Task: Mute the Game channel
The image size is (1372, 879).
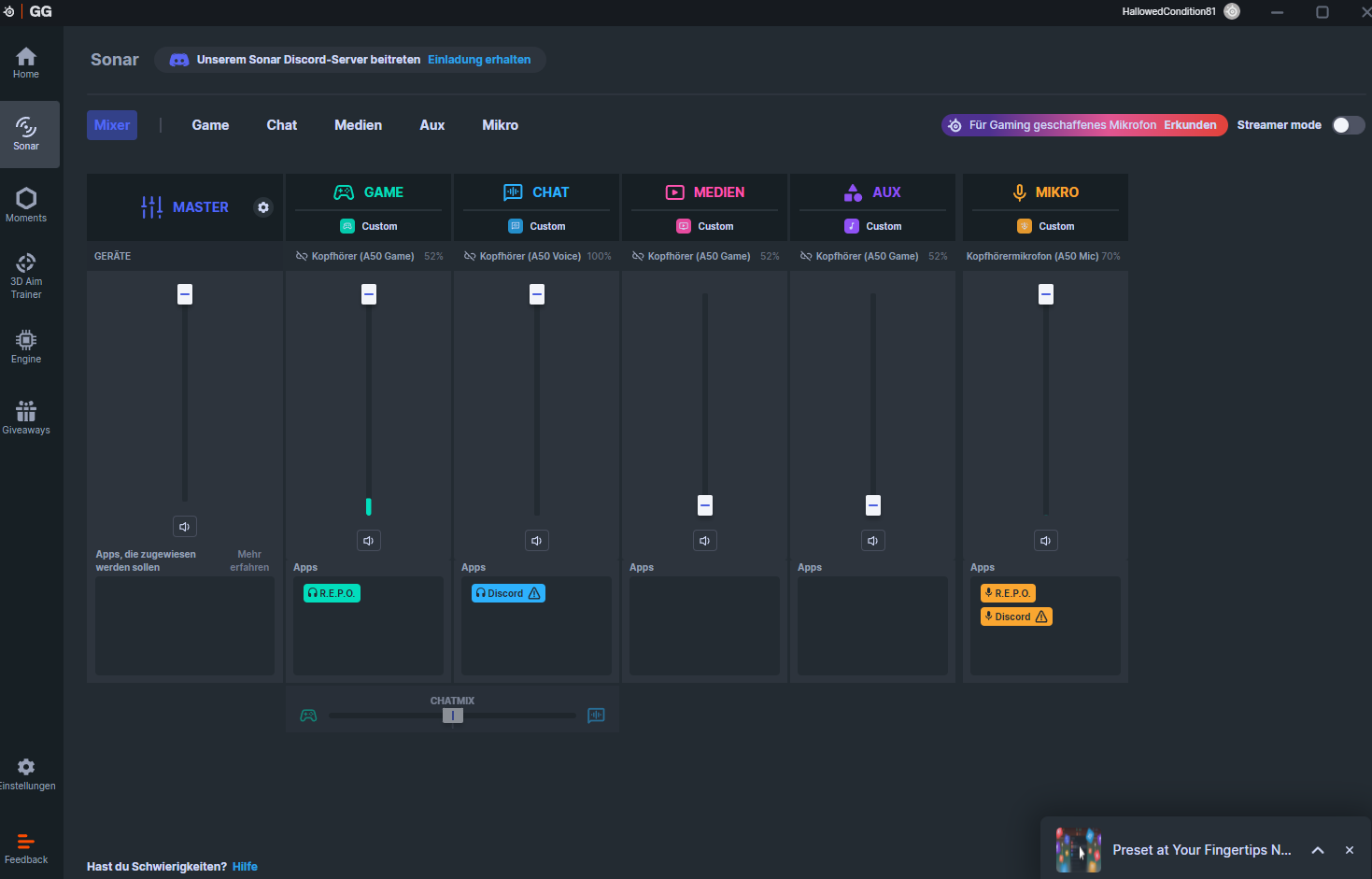Action: (369, 541)
